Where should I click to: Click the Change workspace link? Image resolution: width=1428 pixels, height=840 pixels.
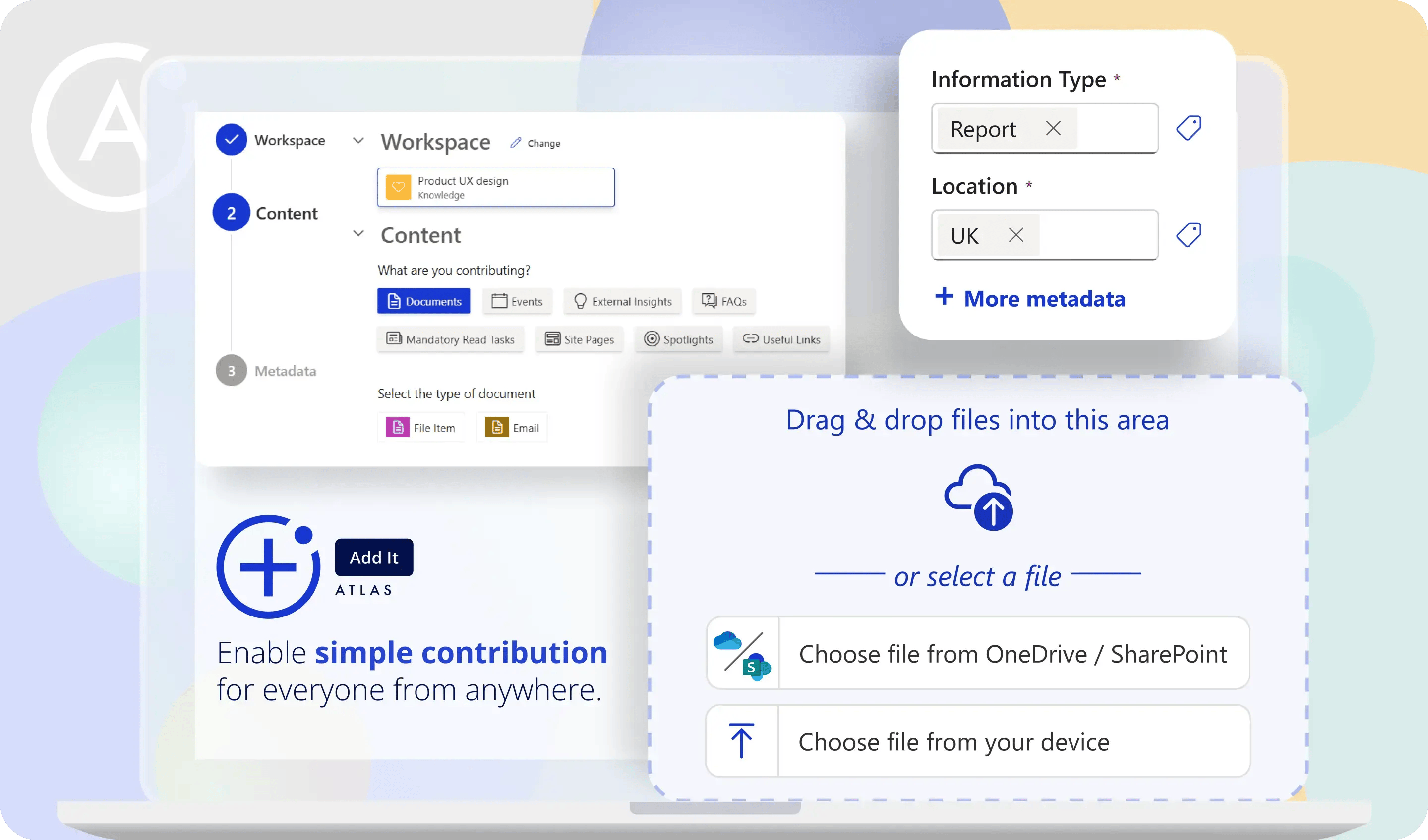543,143
